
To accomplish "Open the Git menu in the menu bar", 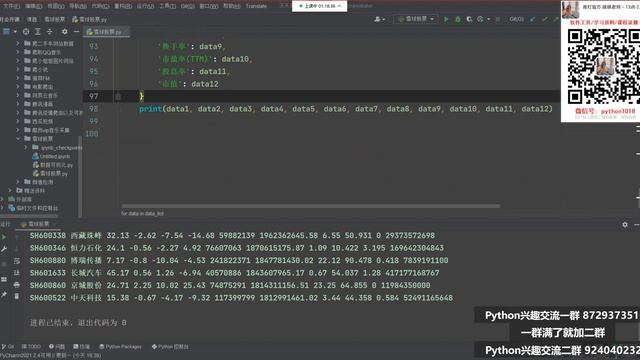I will tap(187, 6).
